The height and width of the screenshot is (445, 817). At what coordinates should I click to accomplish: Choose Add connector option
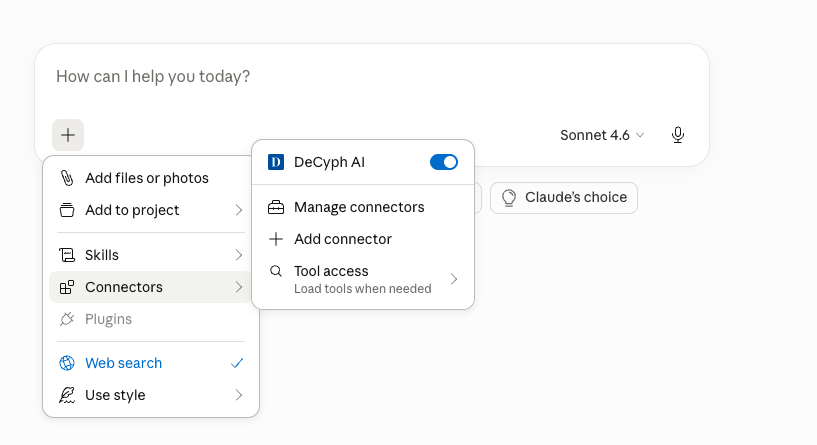tap(363, 239)
